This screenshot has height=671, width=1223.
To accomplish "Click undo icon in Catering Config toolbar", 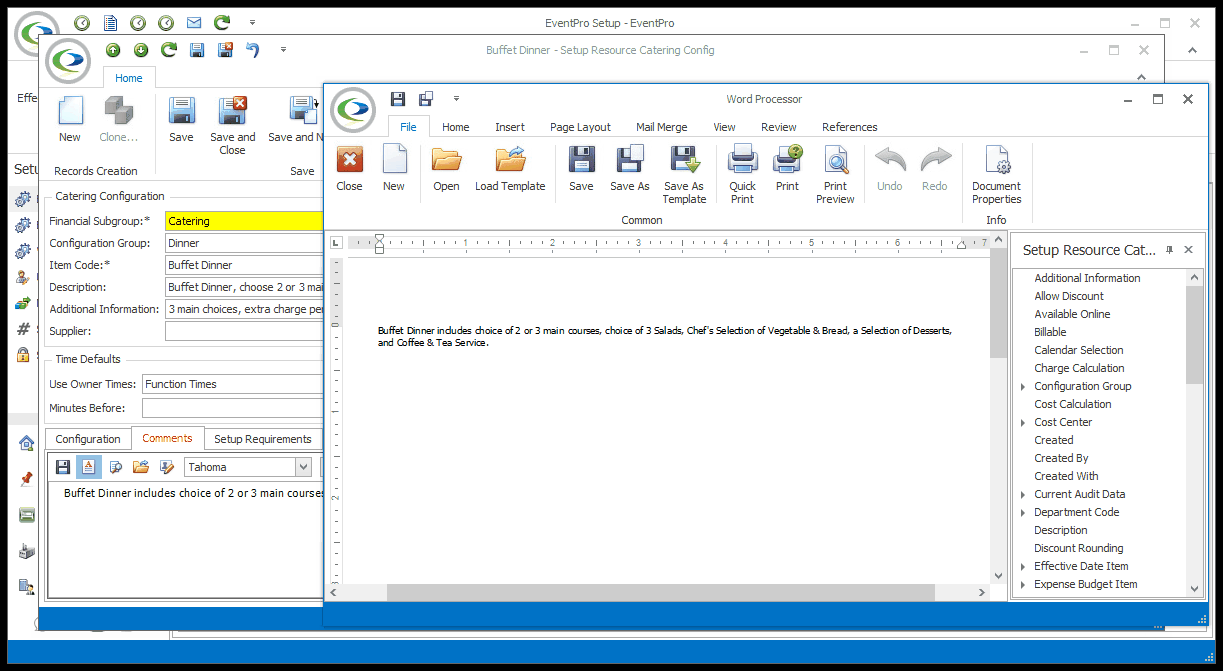I will (253, 50).
